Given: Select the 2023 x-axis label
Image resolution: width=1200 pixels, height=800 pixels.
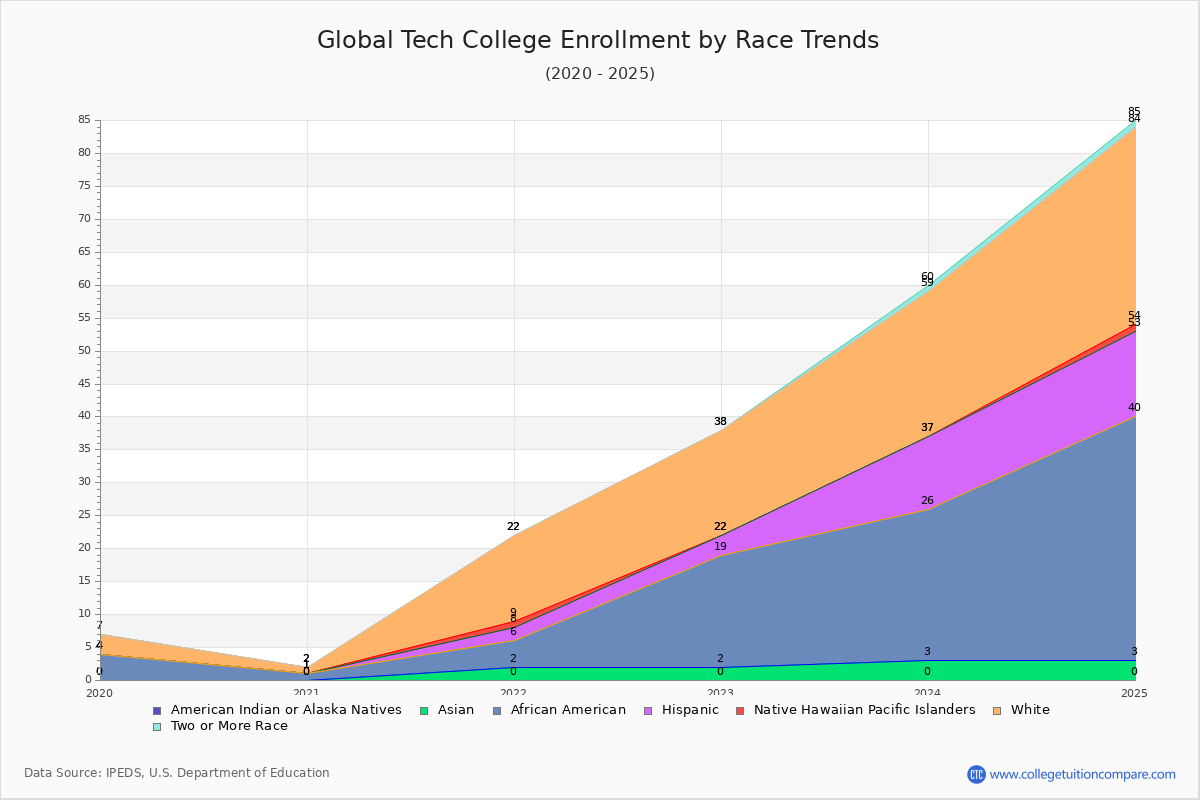Looking at the screenshot, I should [721, 692].
